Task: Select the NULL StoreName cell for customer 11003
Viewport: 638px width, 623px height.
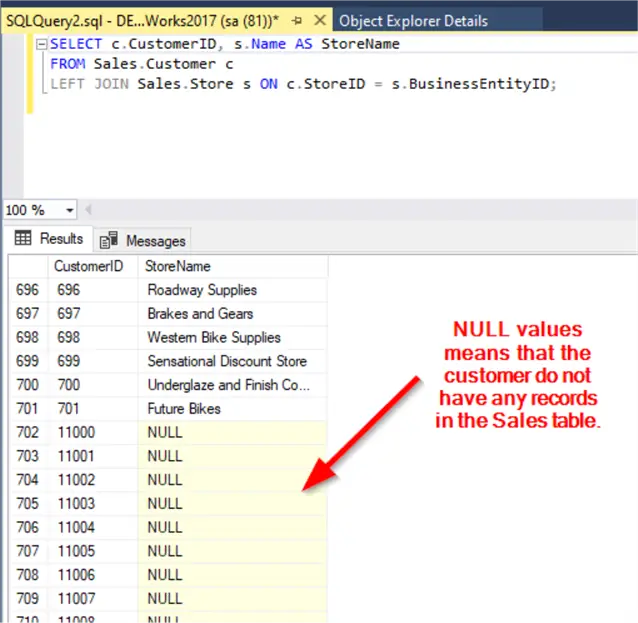Action: 165,504
